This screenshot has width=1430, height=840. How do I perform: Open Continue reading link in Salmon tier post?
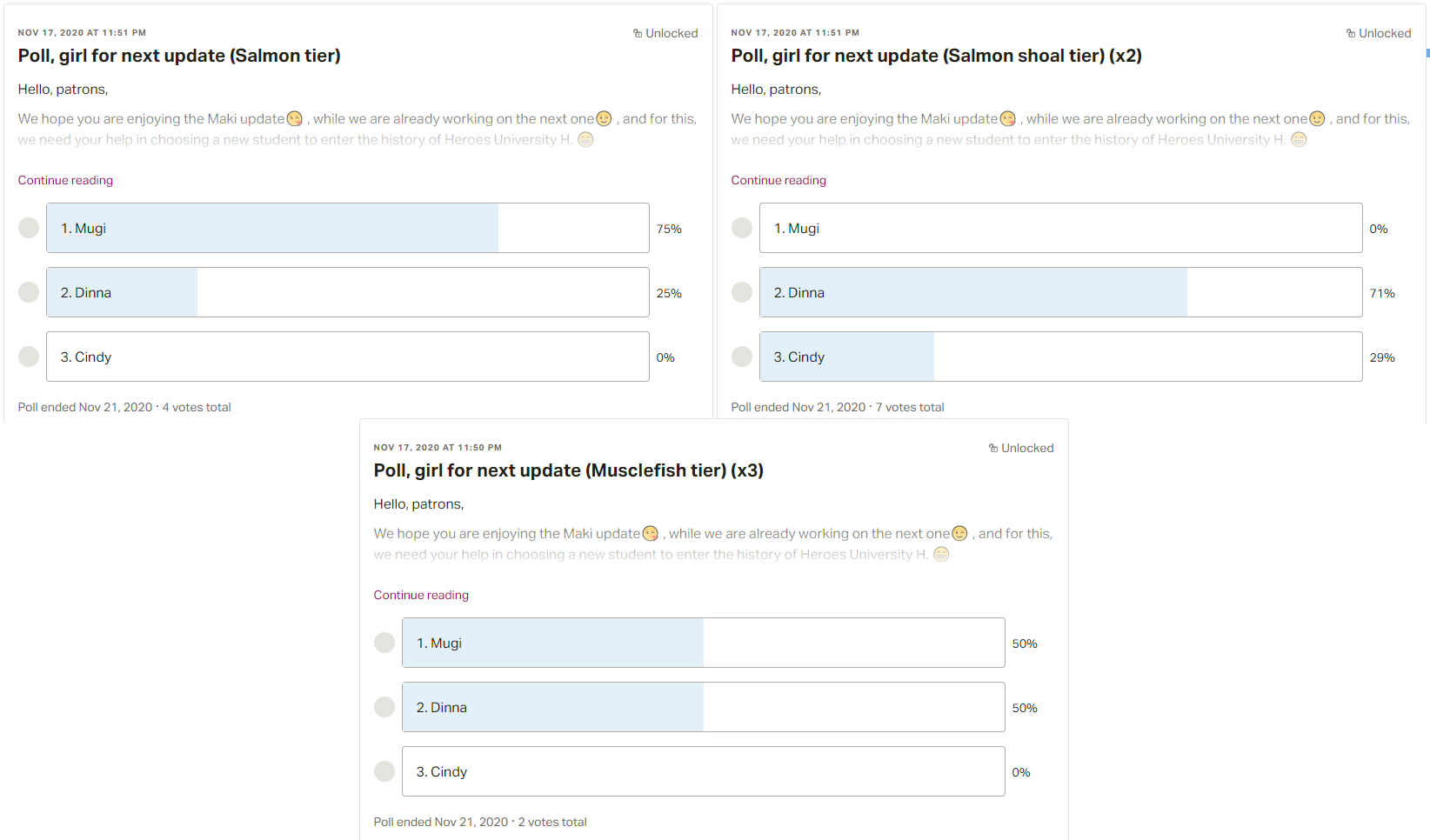tap(65, 180)
